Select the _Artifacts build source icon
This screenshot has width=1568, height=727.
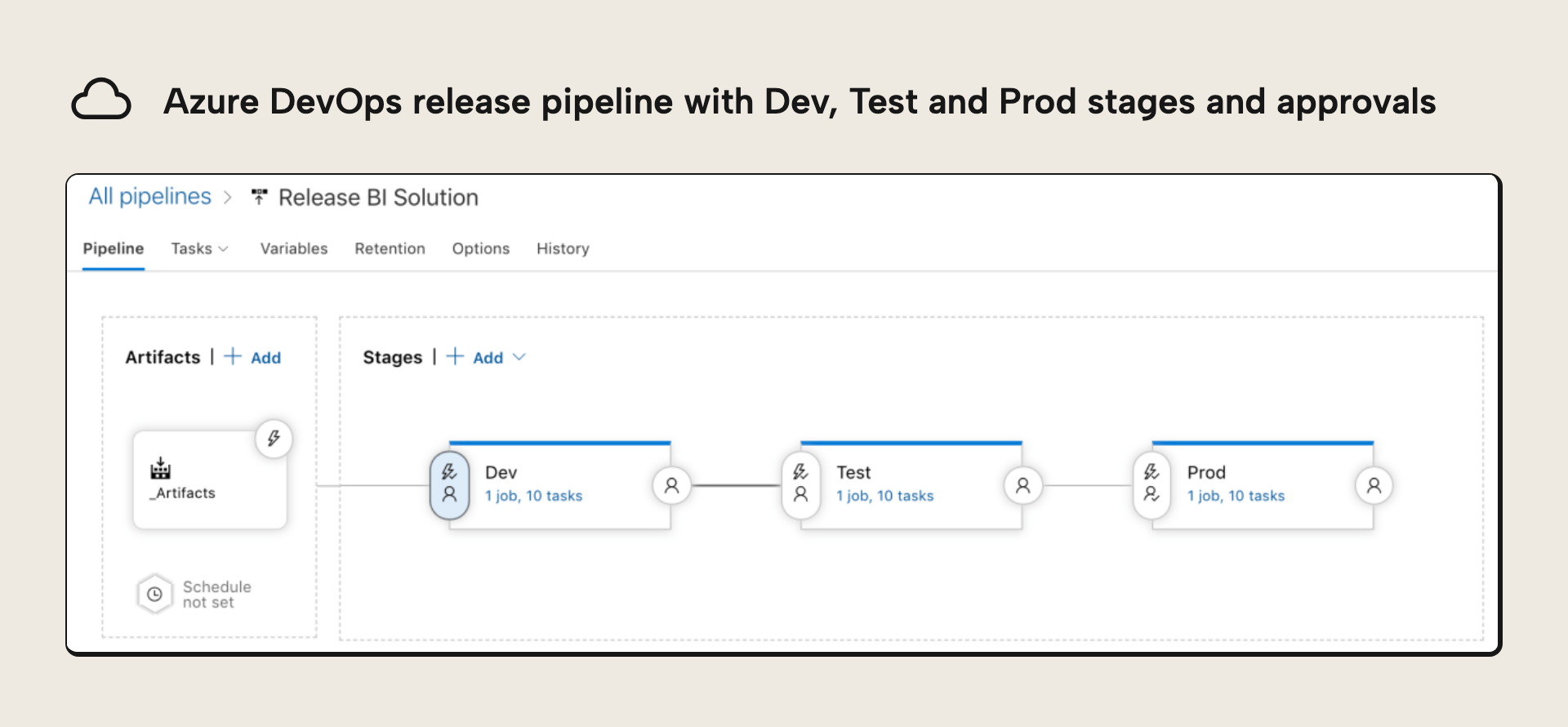coord(161,468)
